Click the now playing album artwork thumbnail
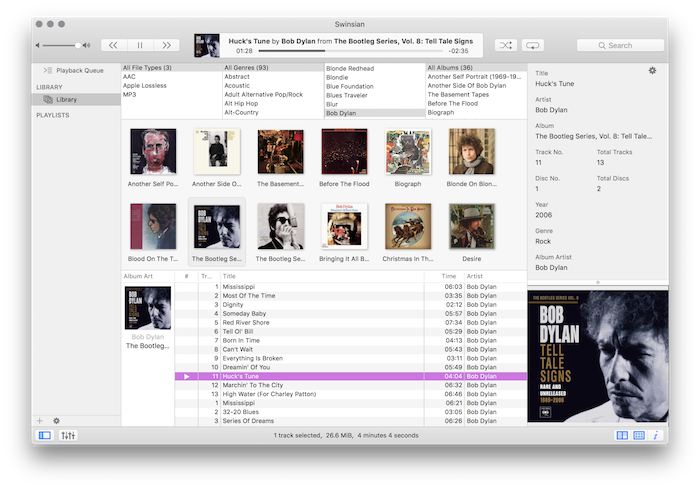The width and height of the screenshot is (700, 489). tap(207, 46)
